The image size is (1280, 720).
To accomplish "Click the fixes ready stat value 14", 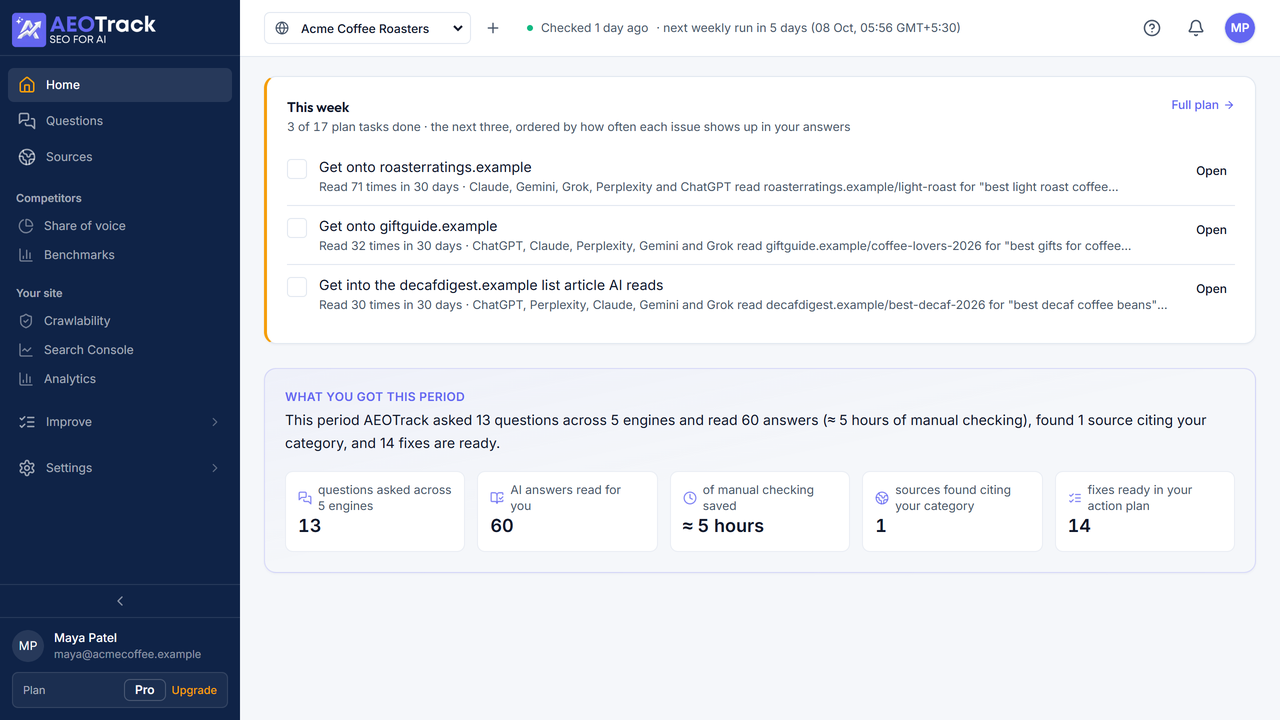I will 1079,526.
